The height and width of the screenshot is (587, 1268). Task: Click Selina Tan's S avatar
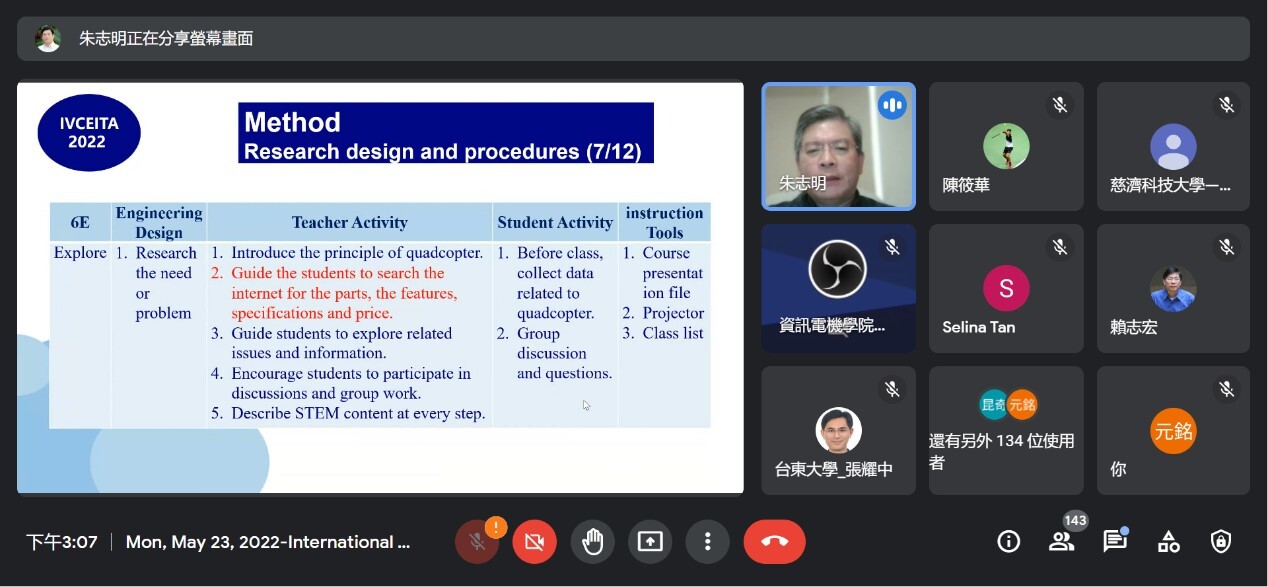tap(1006, 289)
